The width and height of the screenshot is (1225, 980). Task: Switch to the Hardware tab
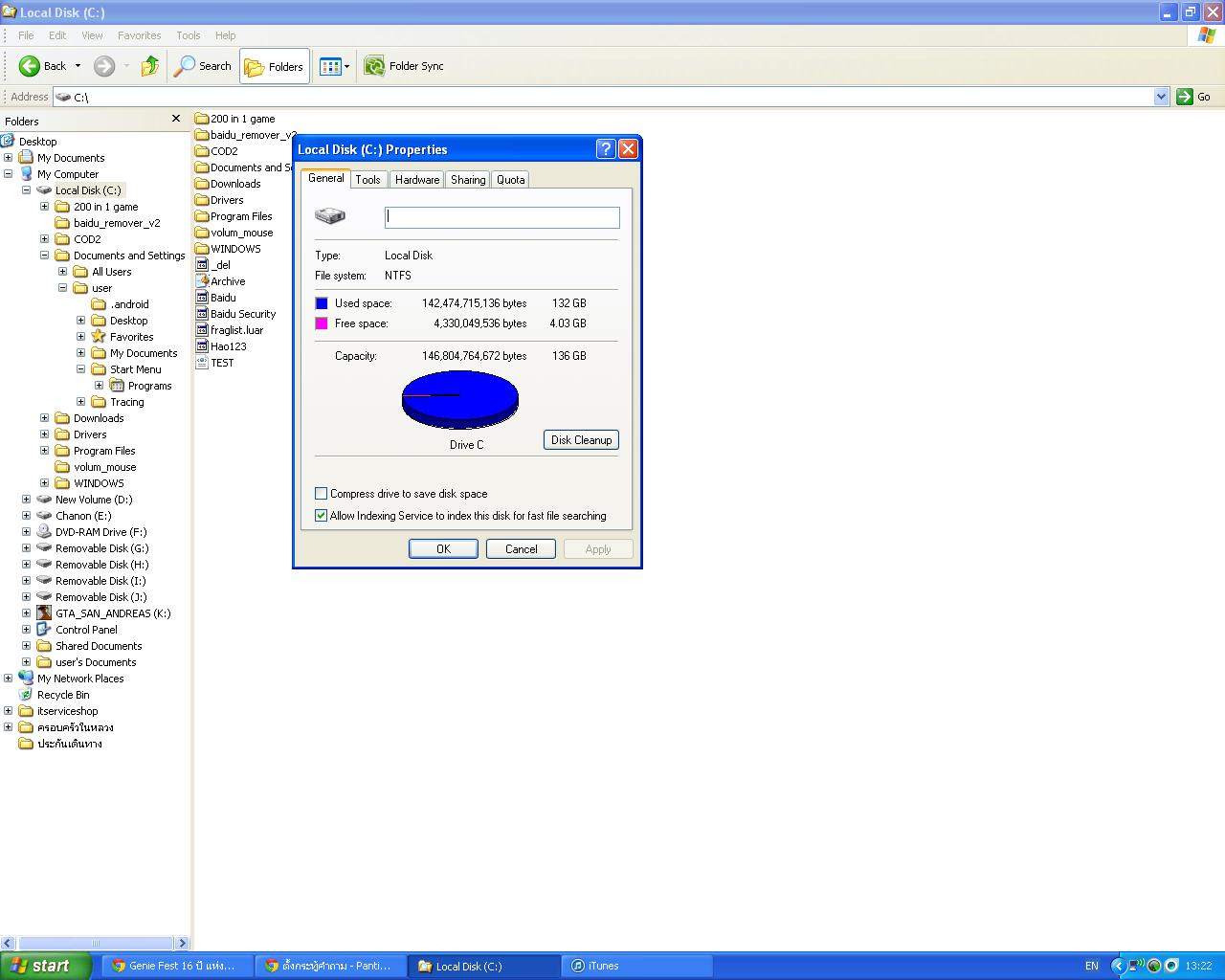pyautogui.click(x=417, y=180)
